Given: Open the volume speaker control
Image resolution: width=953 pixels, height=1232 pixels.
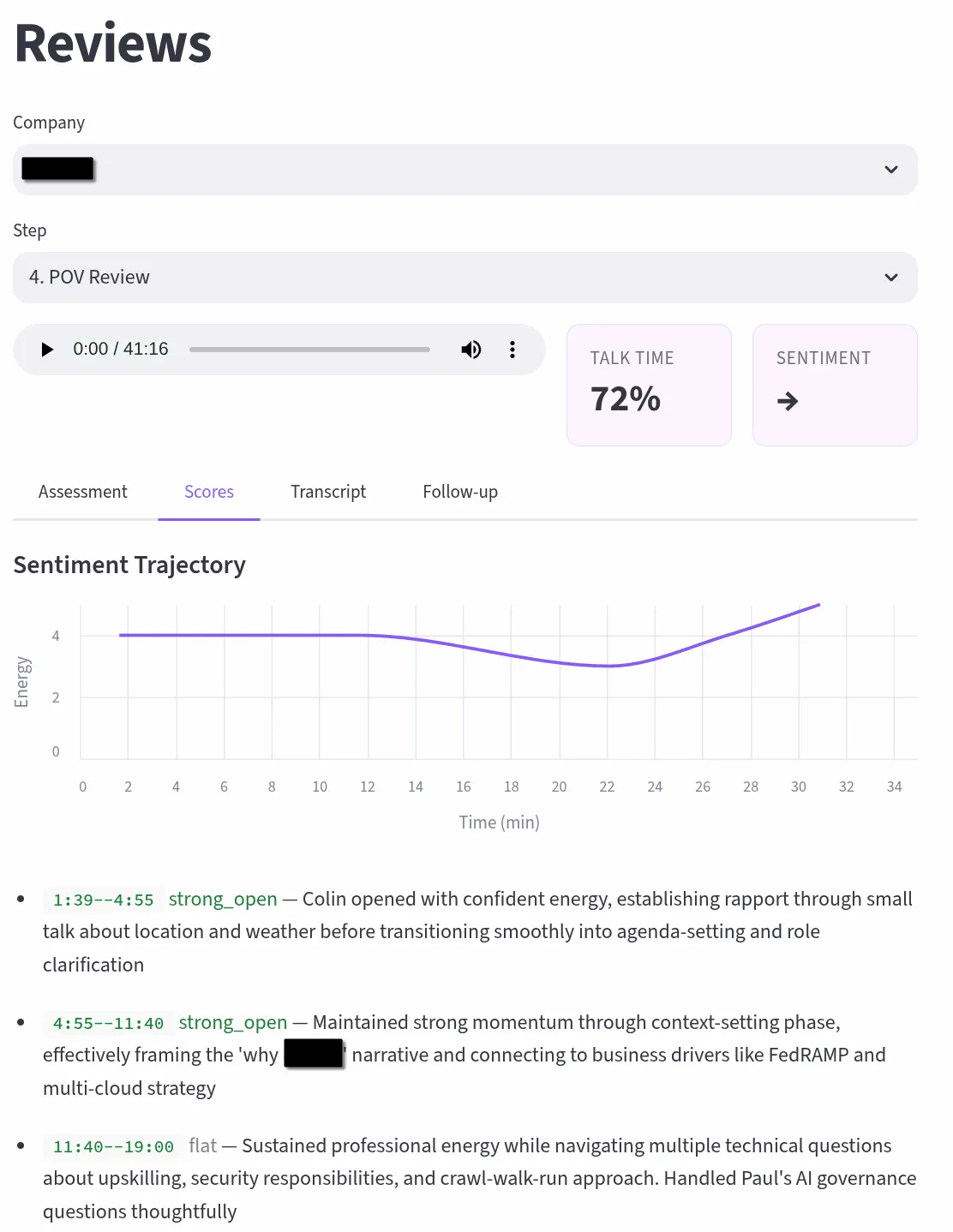Looking at the screenshot, I should 471,349.
